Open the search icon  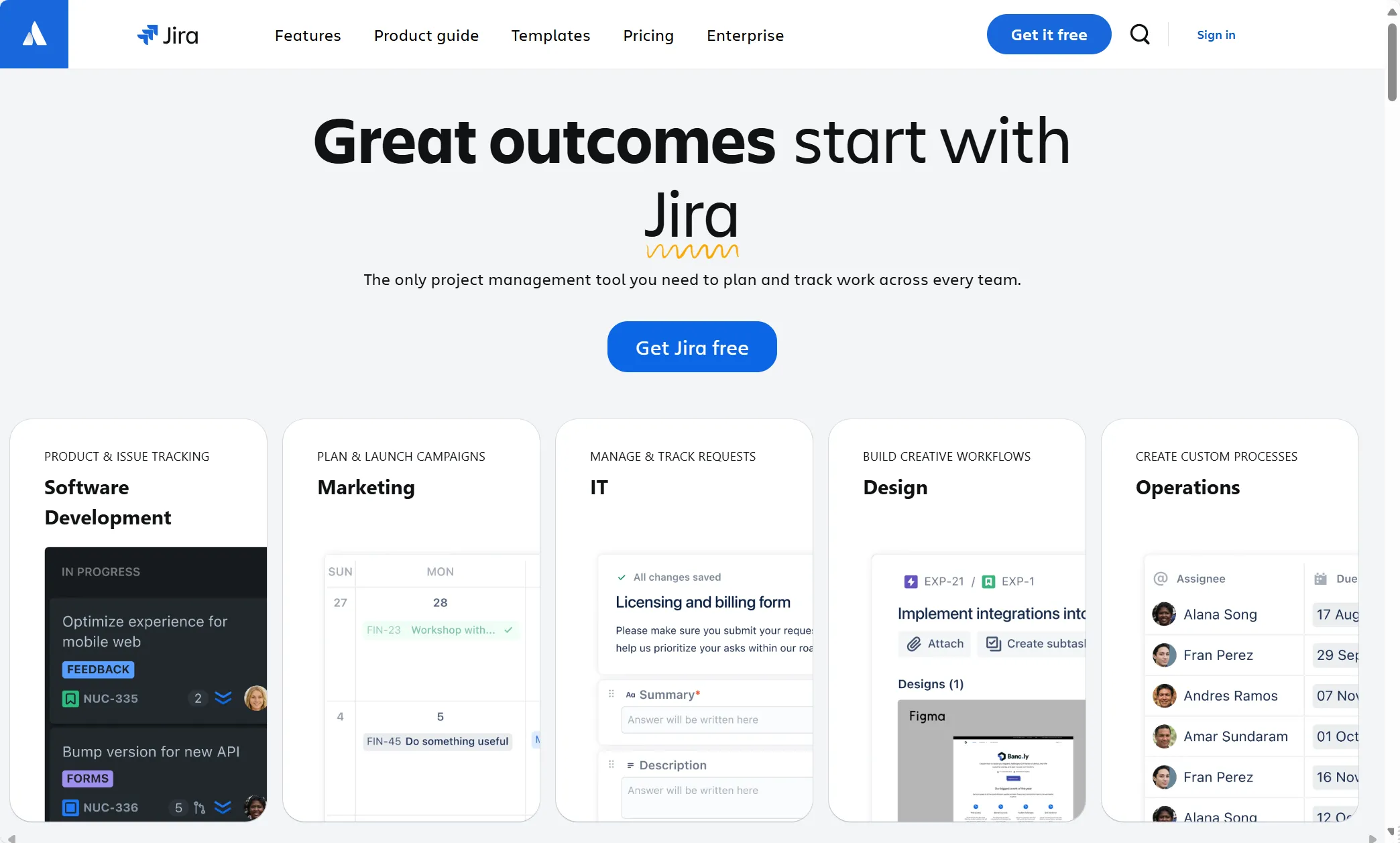(1141, 33)
